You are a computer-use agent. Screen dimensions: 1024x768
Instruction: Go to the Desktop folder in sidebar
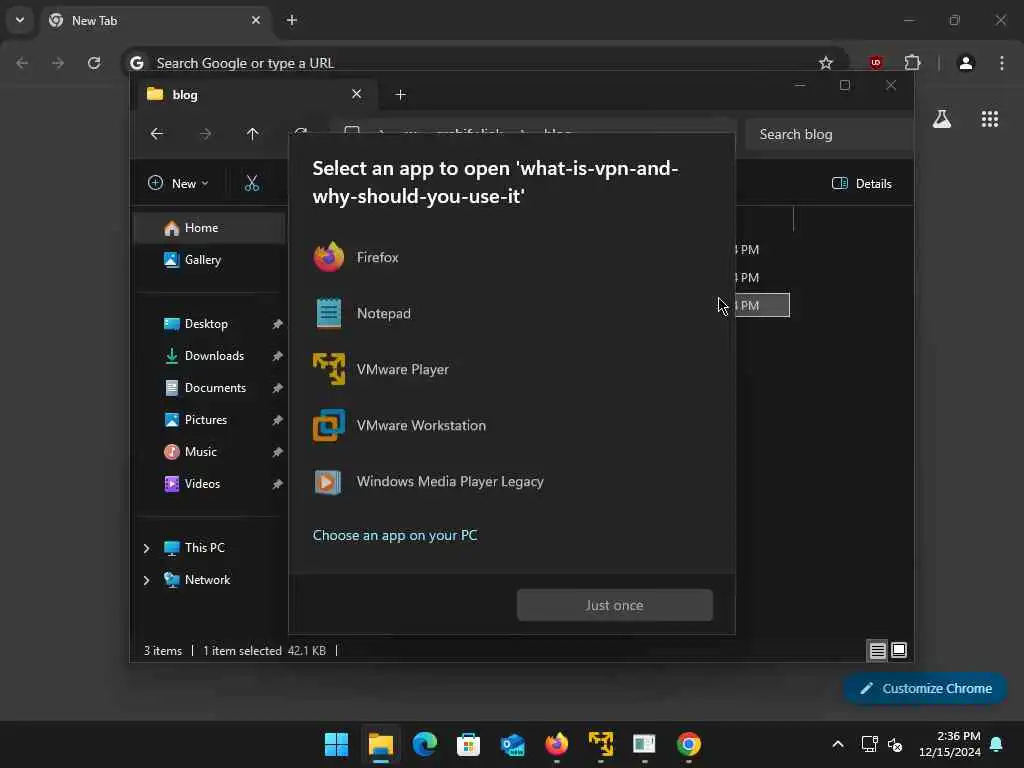pos(206,324)
